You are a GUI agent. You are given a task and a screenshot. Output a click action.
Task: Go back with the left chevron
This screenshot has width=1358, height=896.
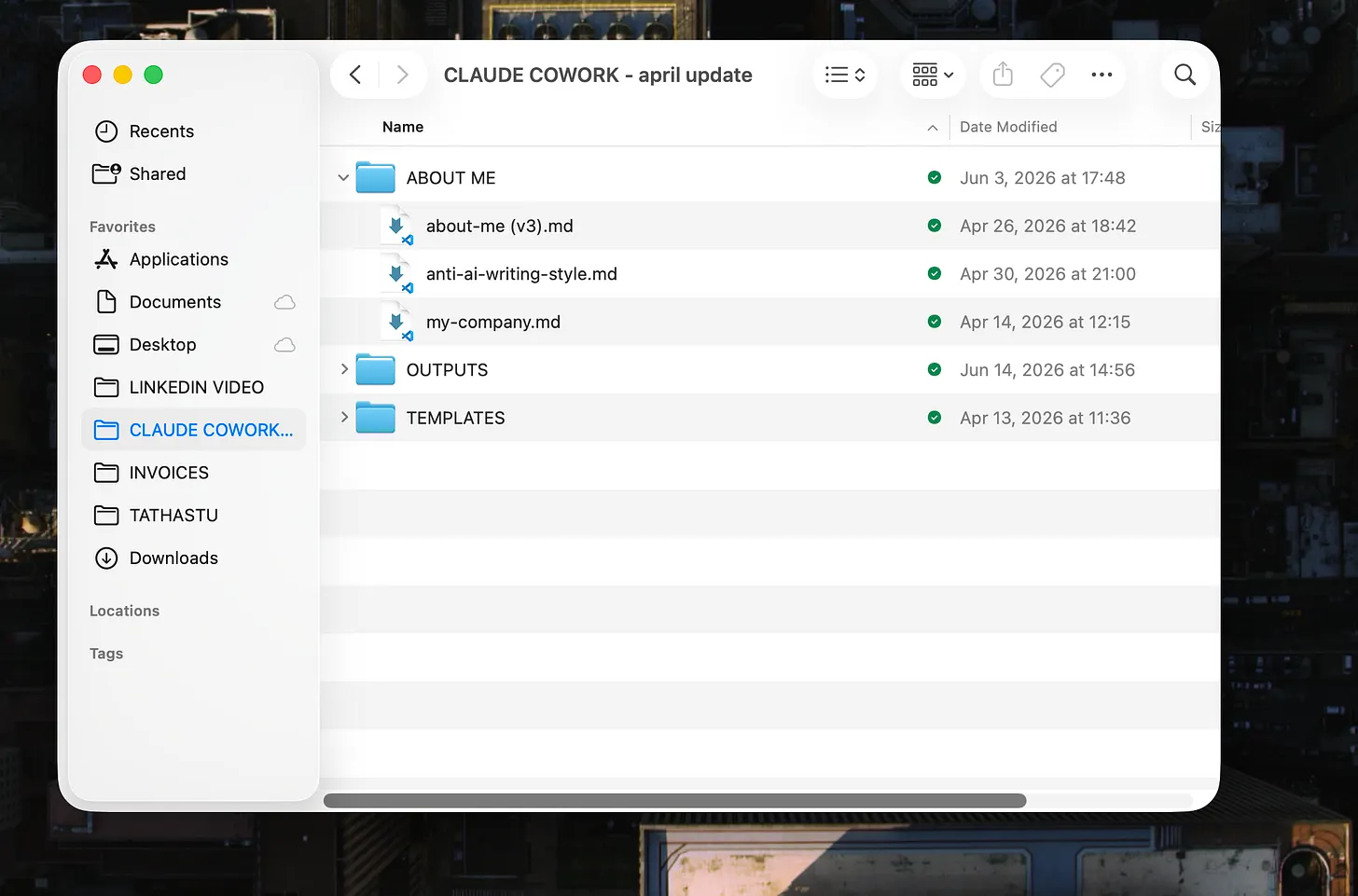point(355,75)
